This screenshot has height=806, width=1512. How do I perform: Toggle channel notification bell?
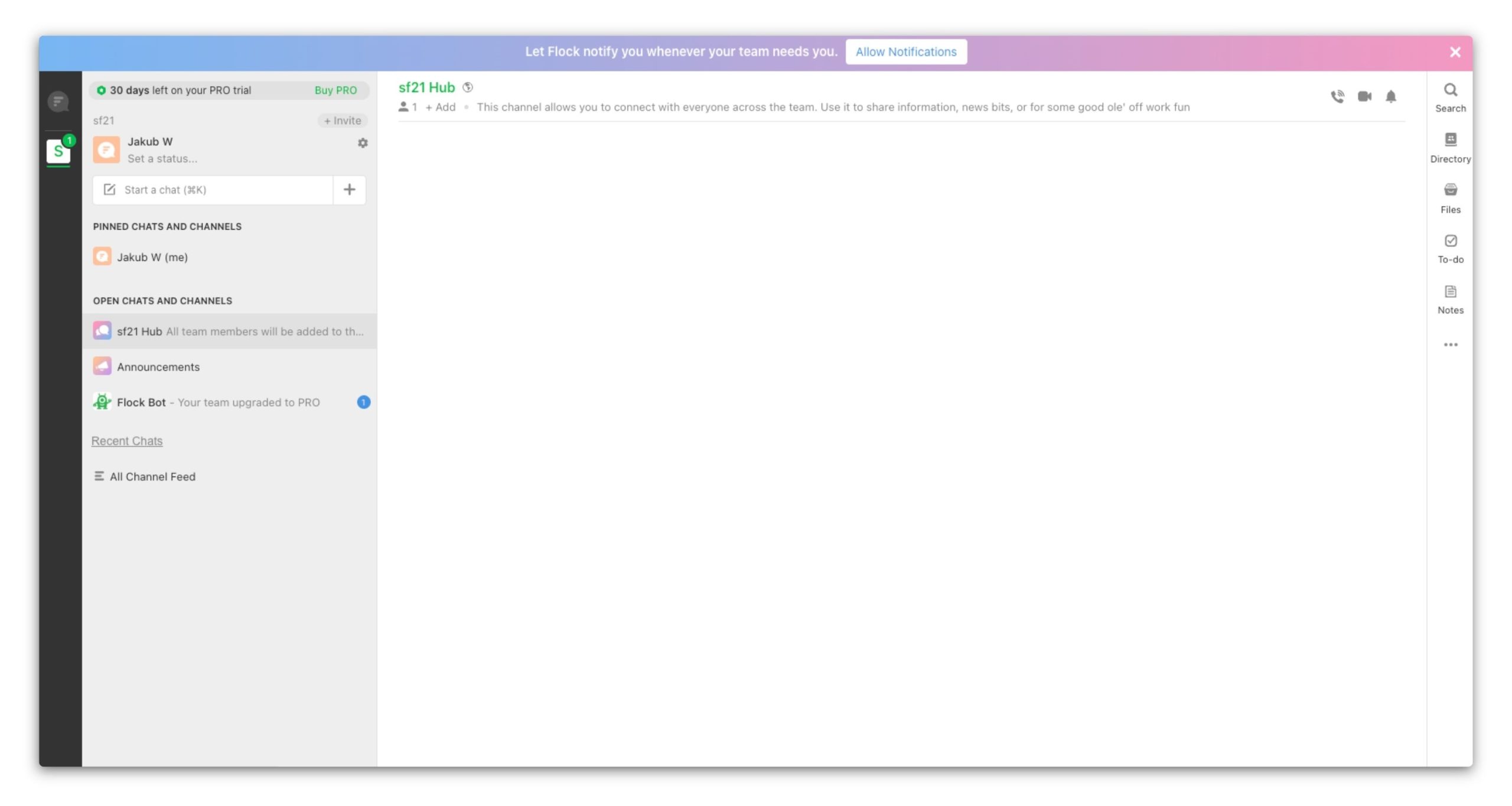coord(1391,96)
